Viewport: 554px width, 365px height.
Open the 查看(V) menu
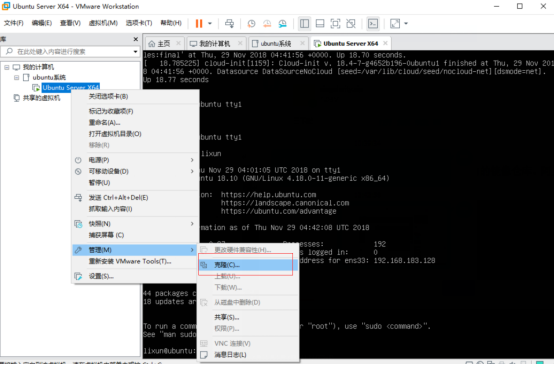coord(70,23)
